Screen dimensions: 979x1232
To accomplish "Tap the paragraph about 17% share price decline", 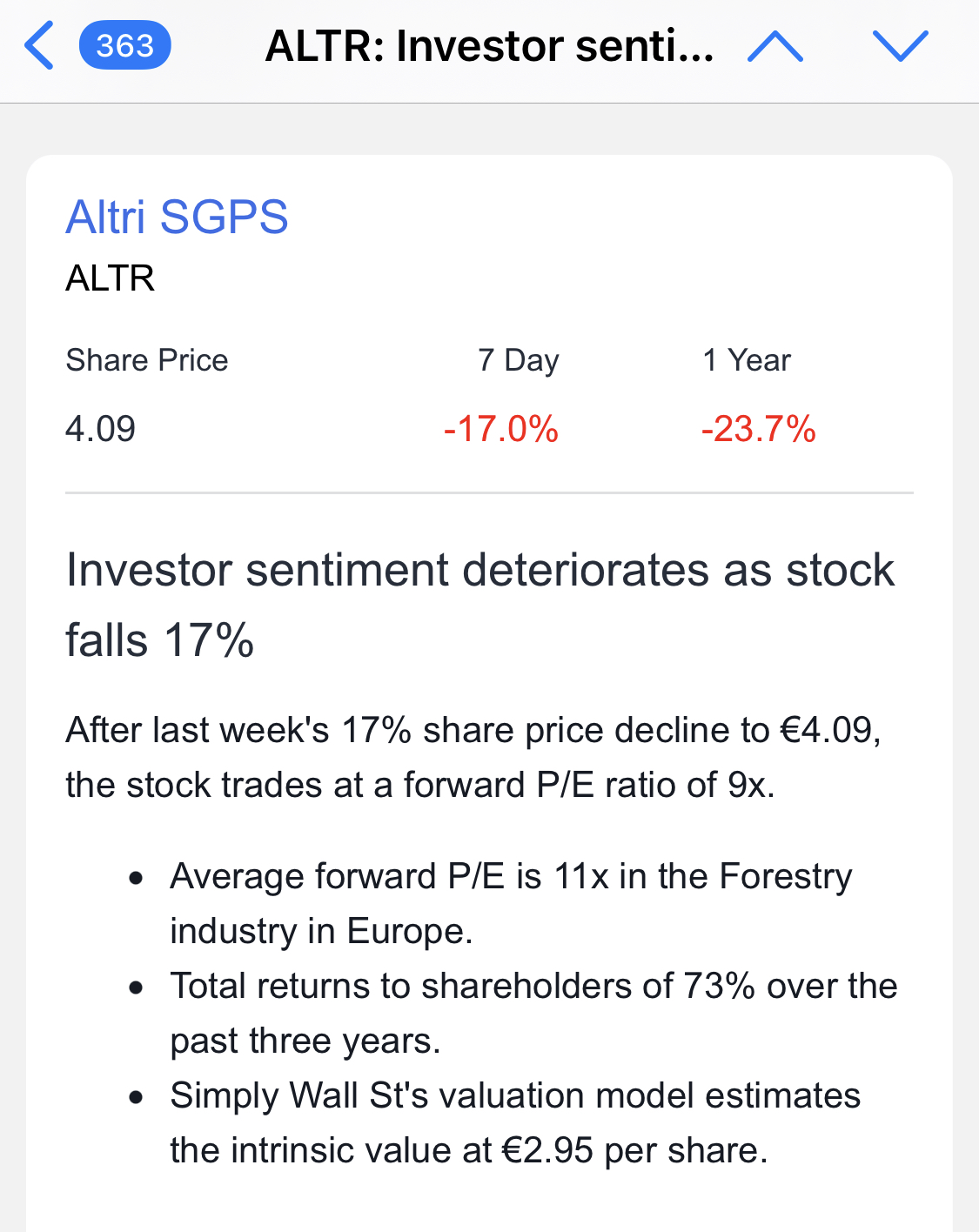I will 473,757.
